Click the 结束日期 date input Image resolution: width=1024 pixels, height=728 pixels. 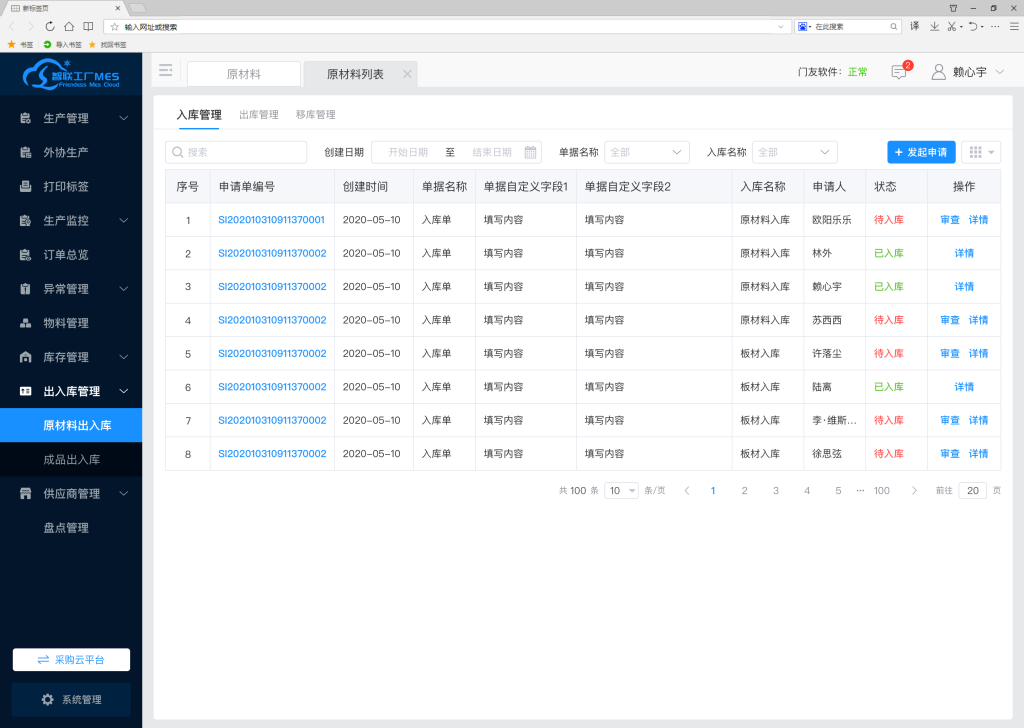coord(492,152)
